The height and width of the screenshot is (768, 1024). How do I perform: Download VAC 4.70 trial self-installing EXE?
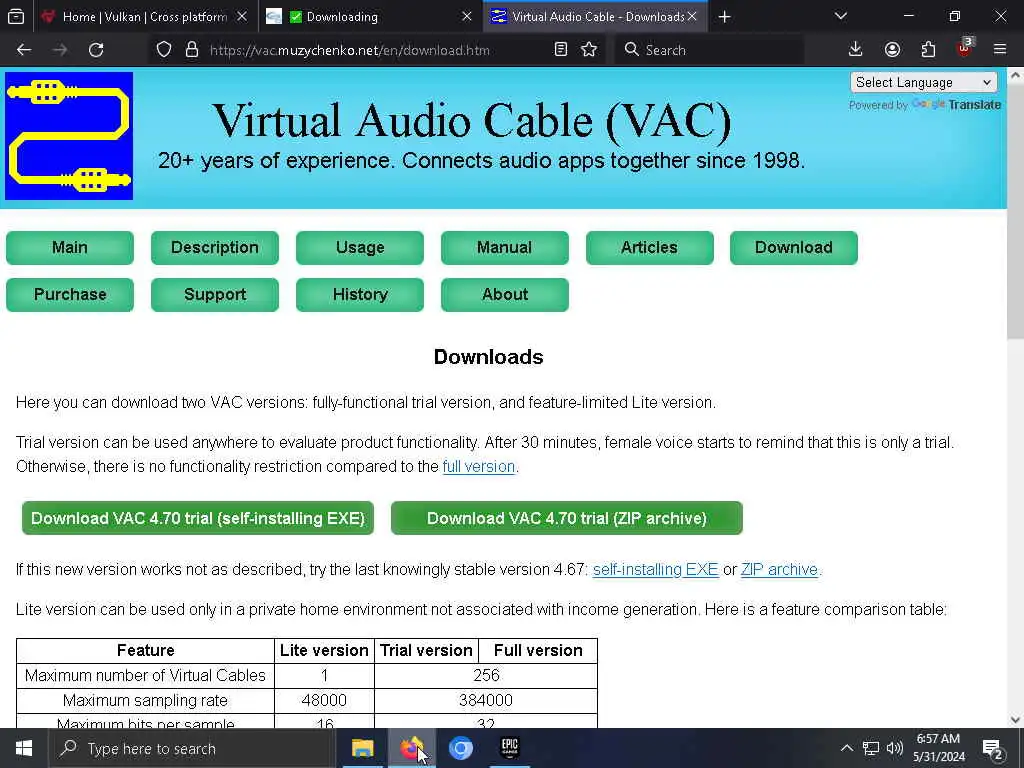198,518
